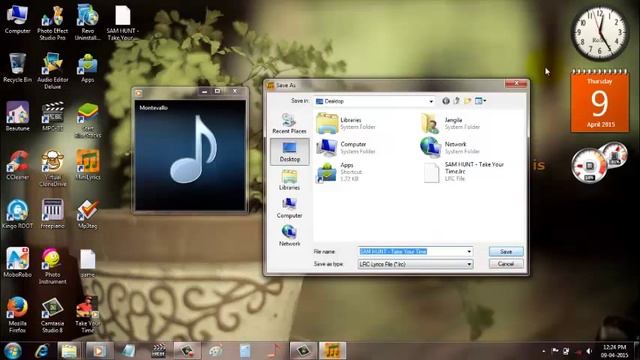Select Kingo ROOT desktop icon
This screenshot has height=360, width=640.
click(17, 213)
